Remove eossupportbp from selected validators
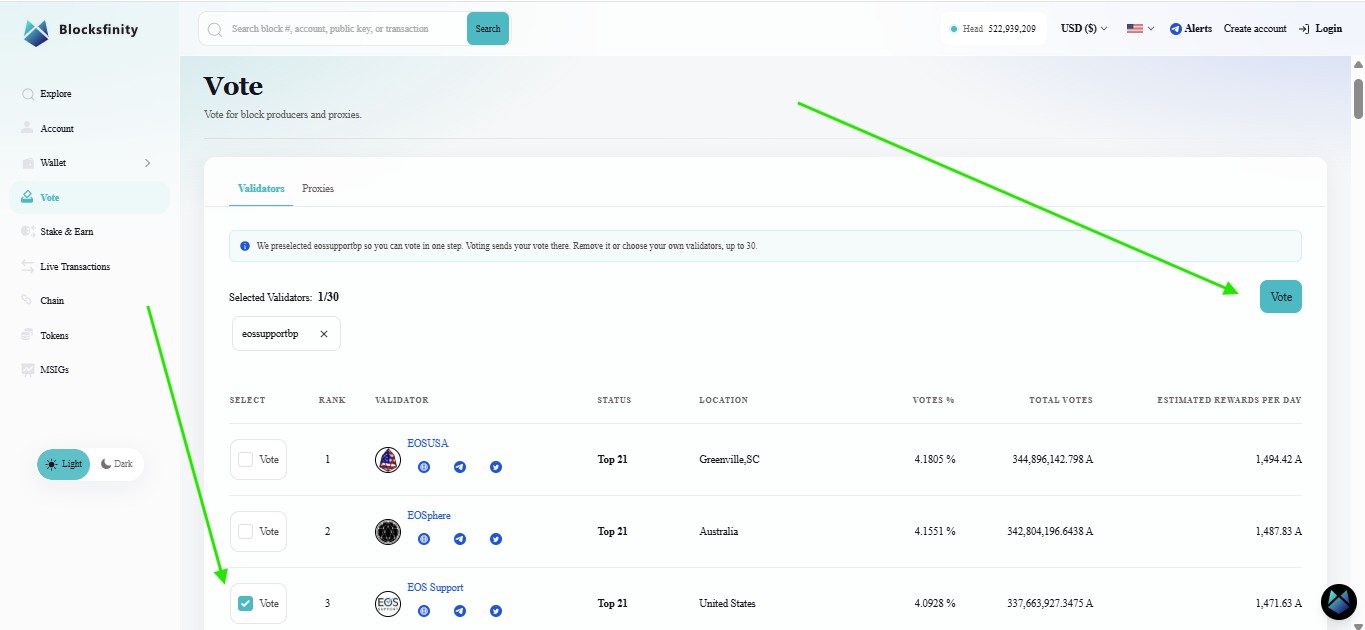This screenshot has width=1365, height=630. point(323,334)
